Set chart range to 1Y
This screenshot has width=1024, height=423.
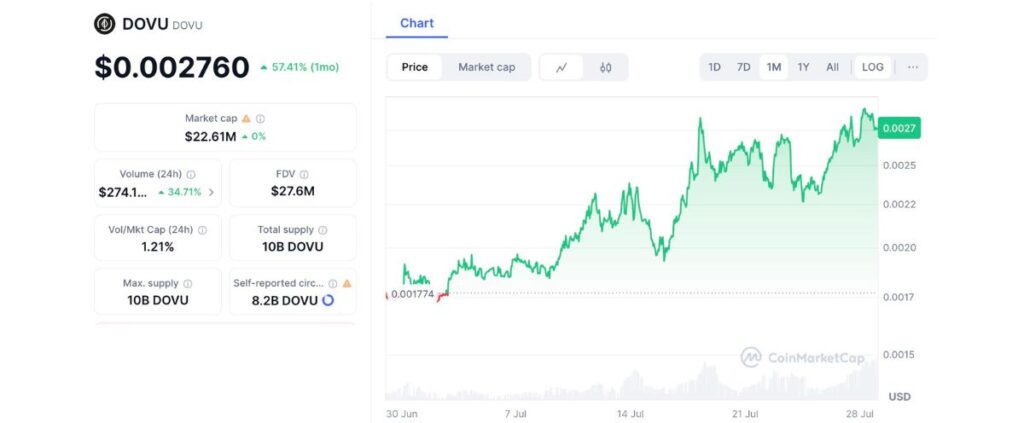[803, 67]
